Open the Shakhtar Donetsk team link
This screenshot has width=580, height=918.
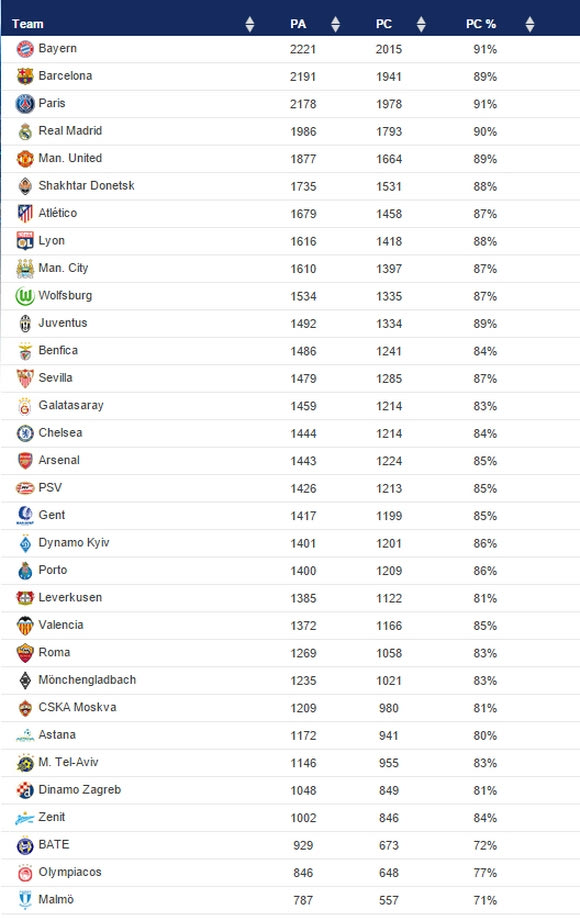point(87,186)
